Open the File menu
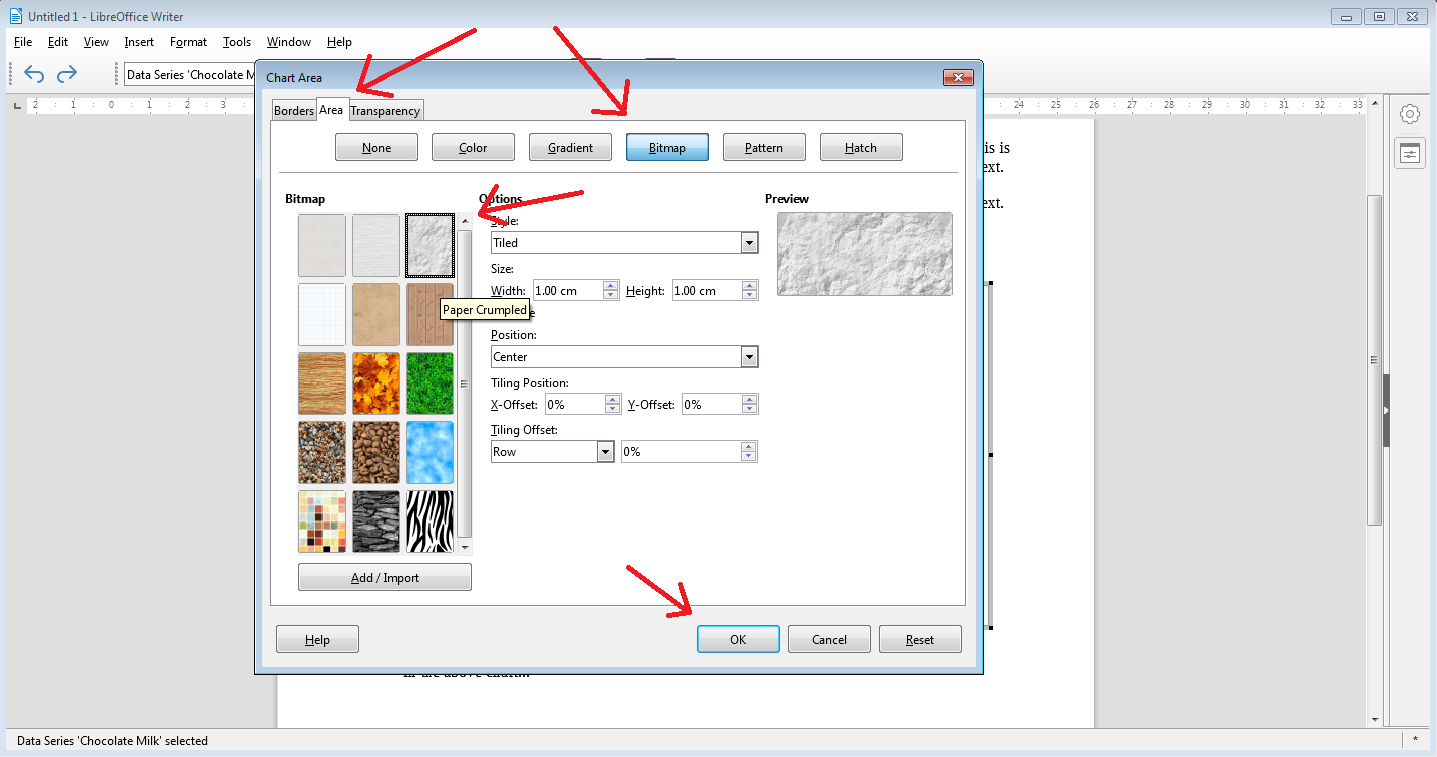 coord(23,42)
